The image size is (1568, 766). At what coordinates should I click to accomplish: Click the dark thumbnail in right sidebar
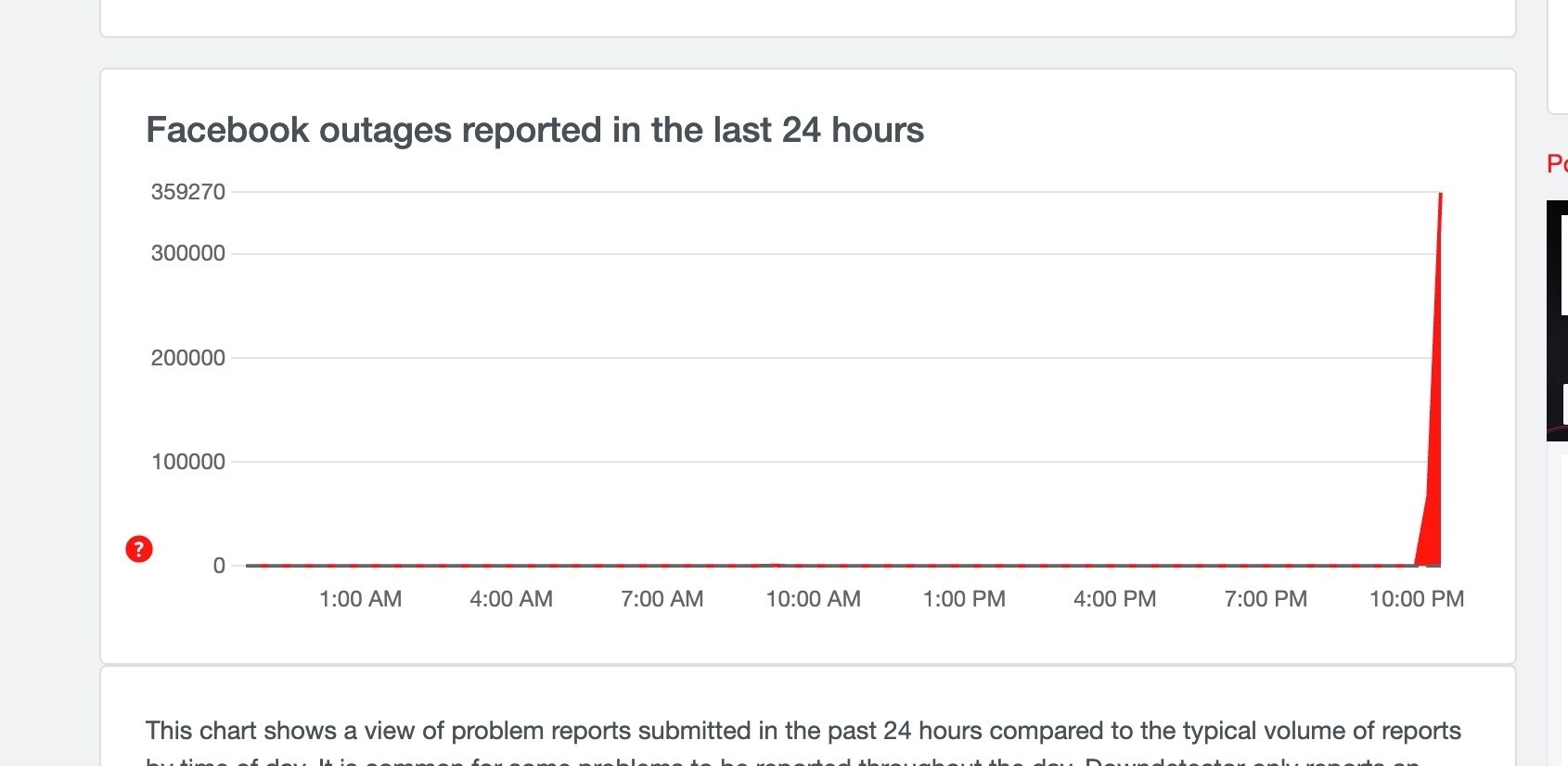(1557, 320)
